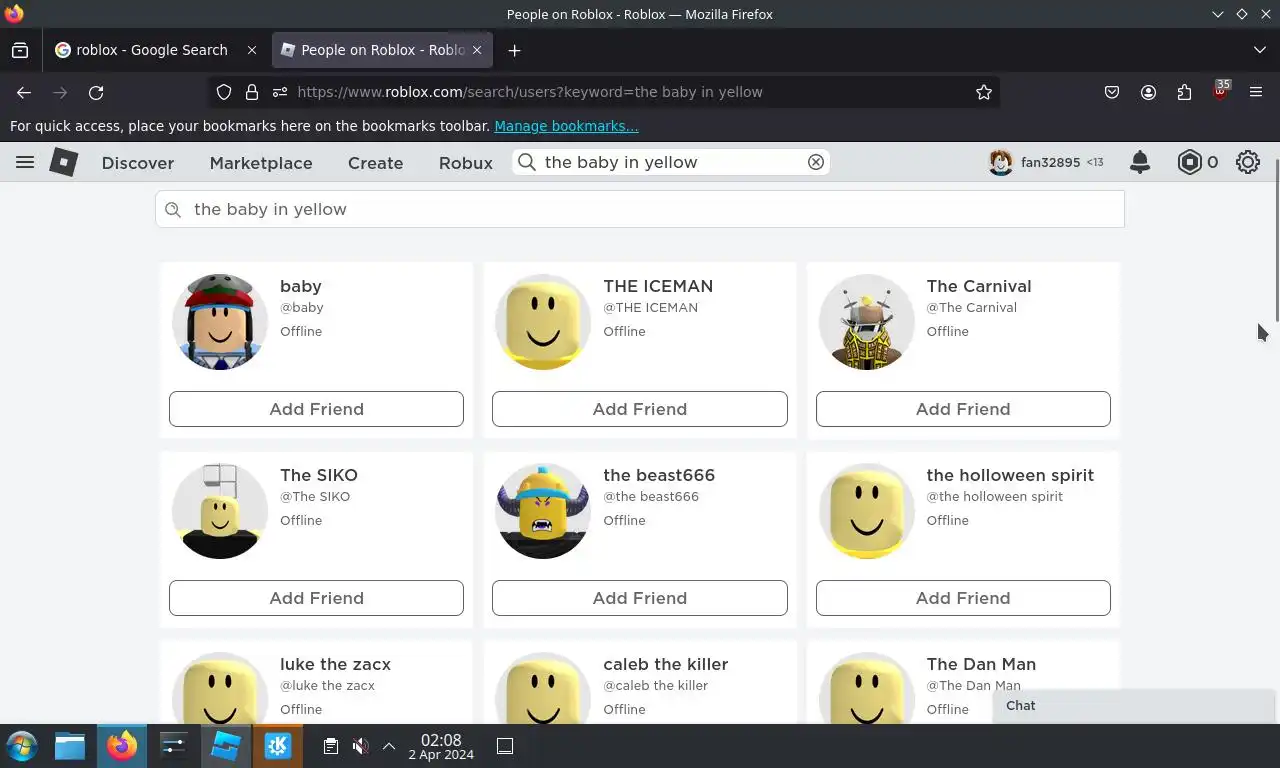Open the Robux balance icon
The height and width of the screenshot is (768, 1280).
pos(1189,162)
